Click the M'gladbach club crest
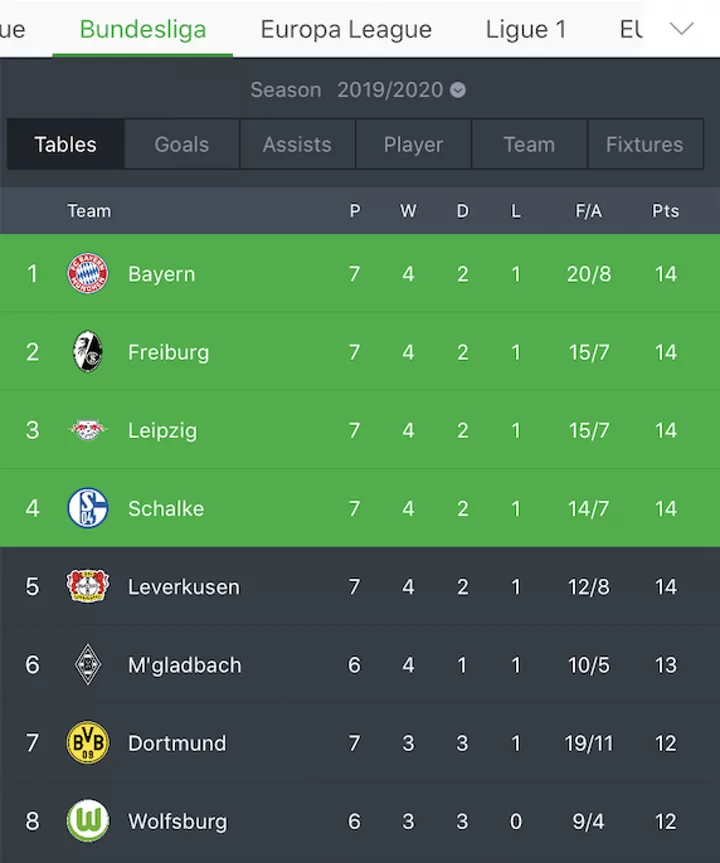The height and width of the screenshot is (863, 720). point(89,665)
